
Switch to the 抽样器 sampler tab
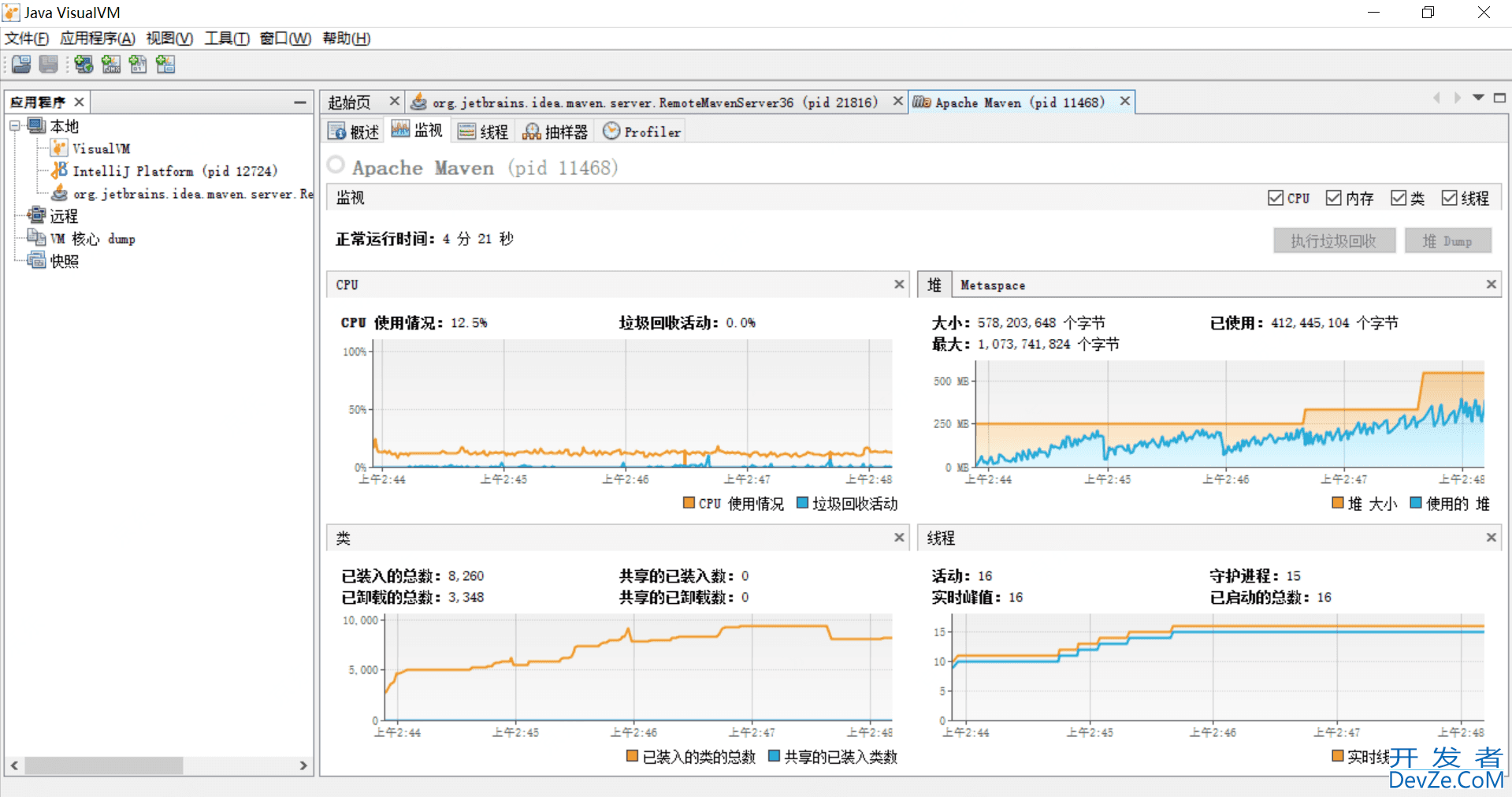(x=555, y=132)
